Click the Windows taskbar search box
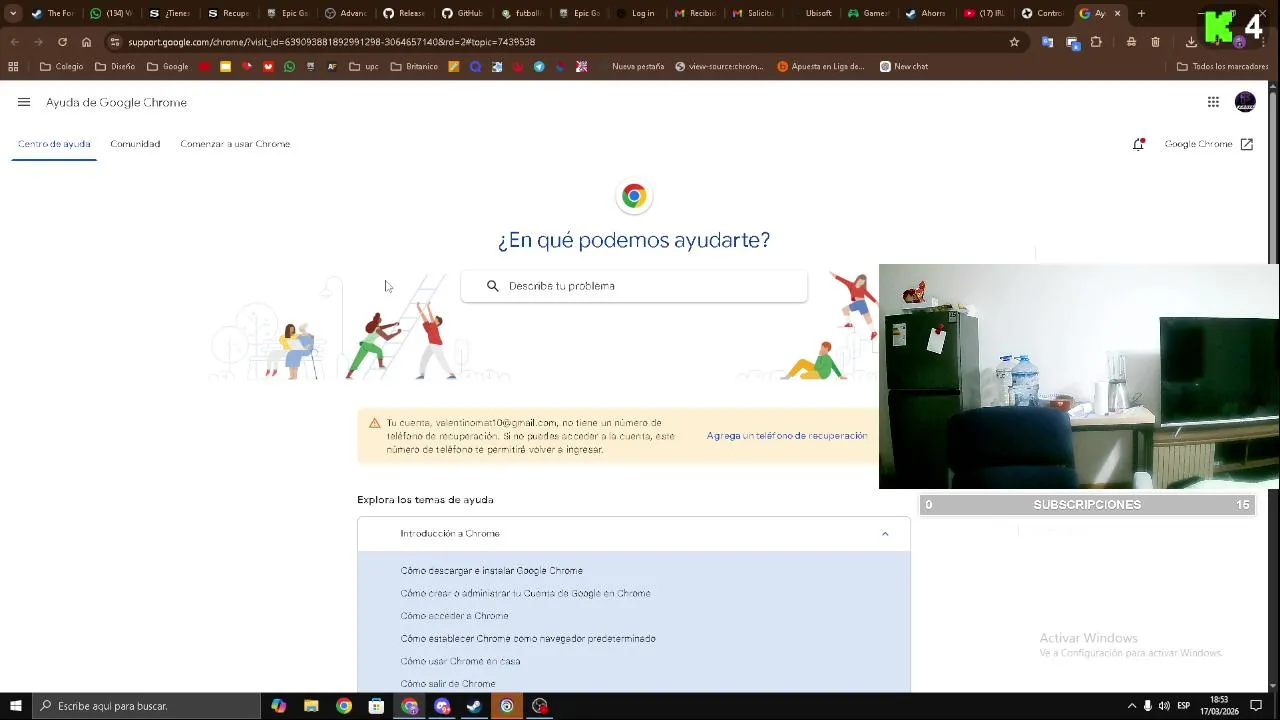The height and width of the screenshot is (720, 1280). coord(146,706)
